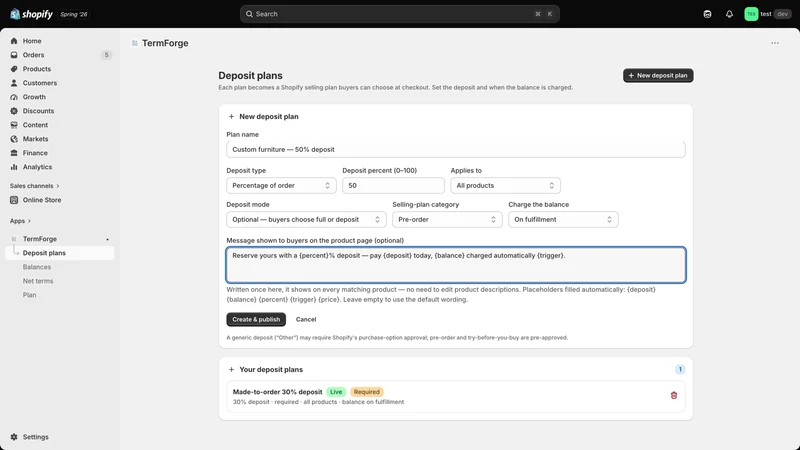Open the Charge the balance dropdown
The image size is (800, 450).
point(563,219)
